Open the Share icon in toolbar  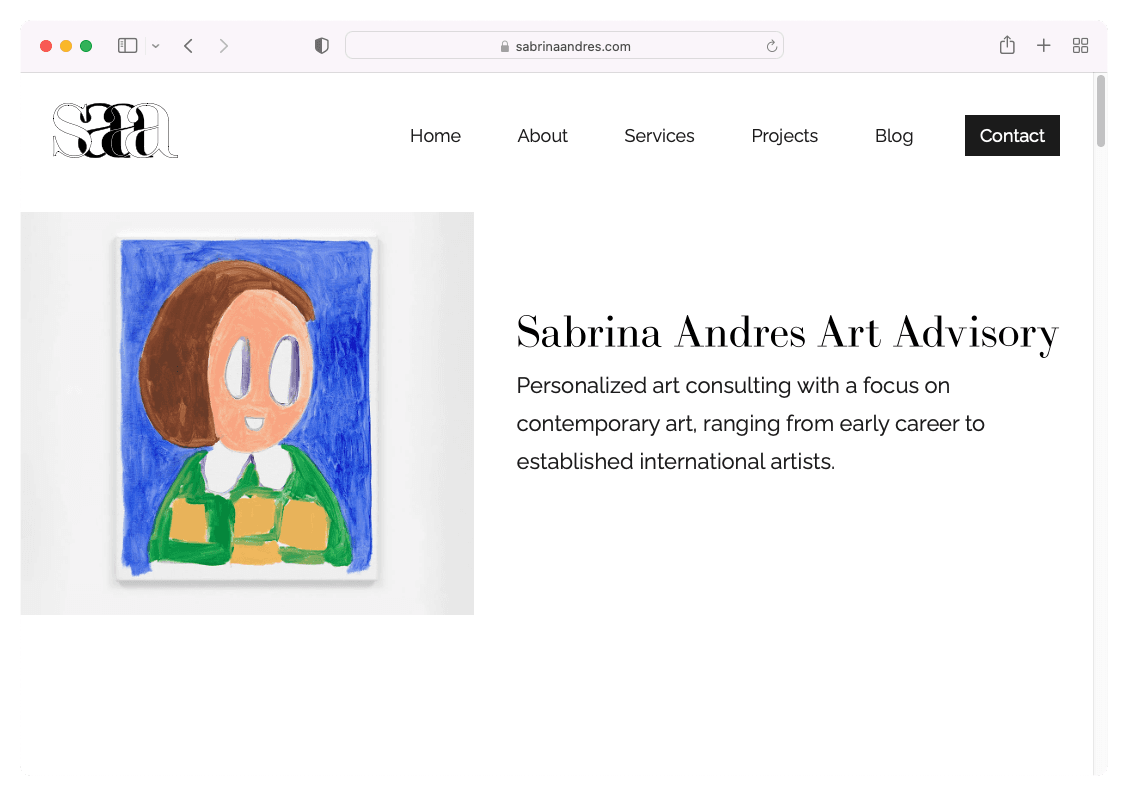[1007, 46]
